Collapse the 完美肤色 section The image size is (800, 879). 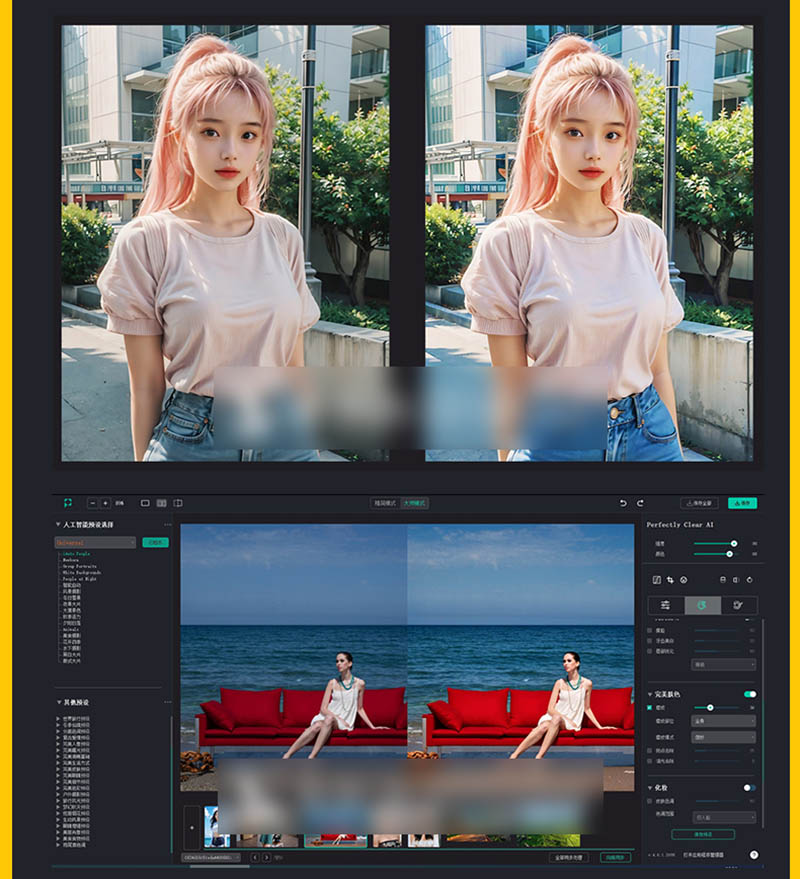pos(650,694)
